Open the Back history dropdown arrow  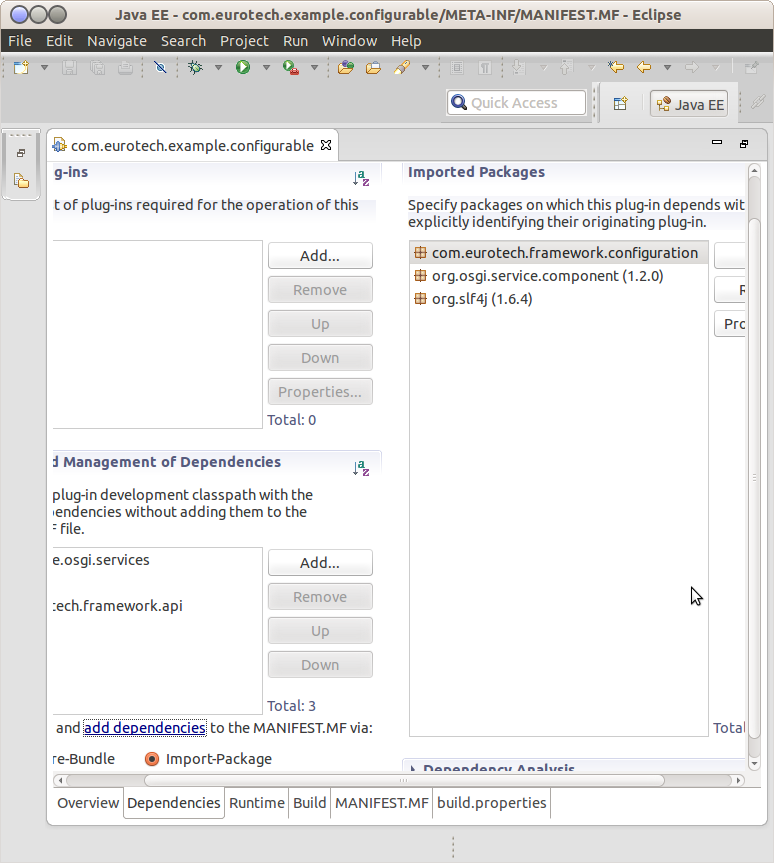point(667,68)
